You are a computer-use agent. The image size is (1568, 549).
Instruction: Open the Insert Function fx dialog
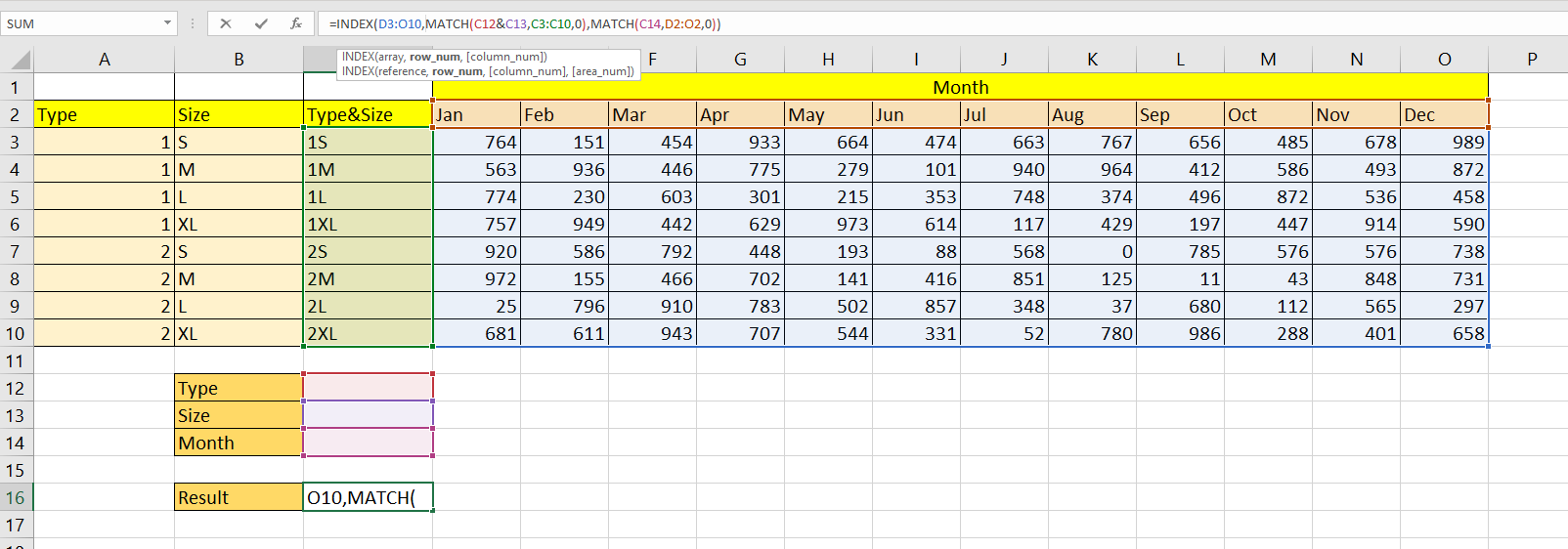(295, 23)
